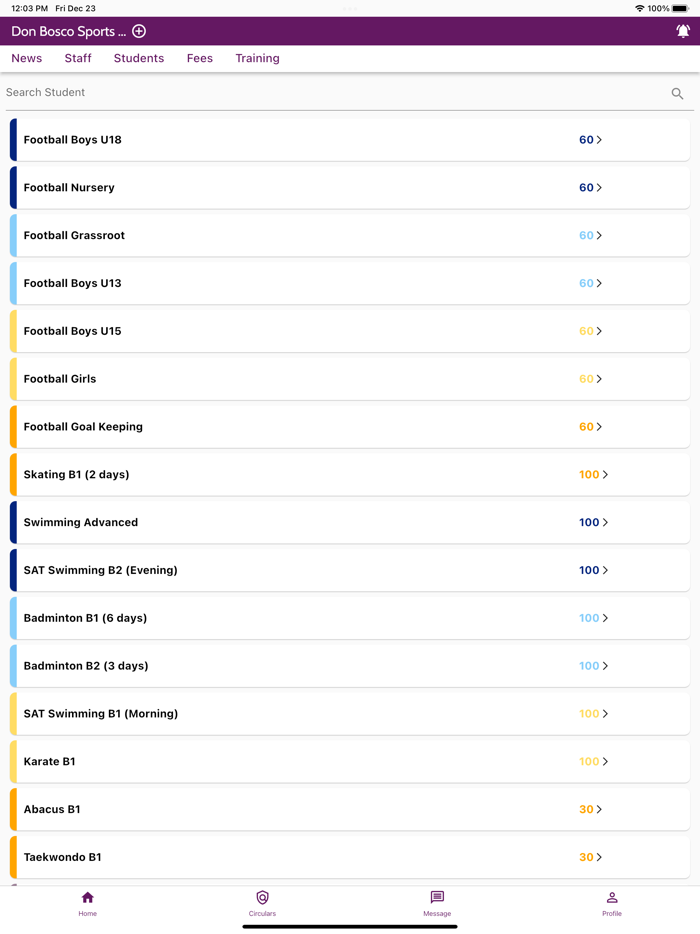This screenshot has width=700, height=934.
Task: Switch to the Fees tab
Action: pos(200,58)
